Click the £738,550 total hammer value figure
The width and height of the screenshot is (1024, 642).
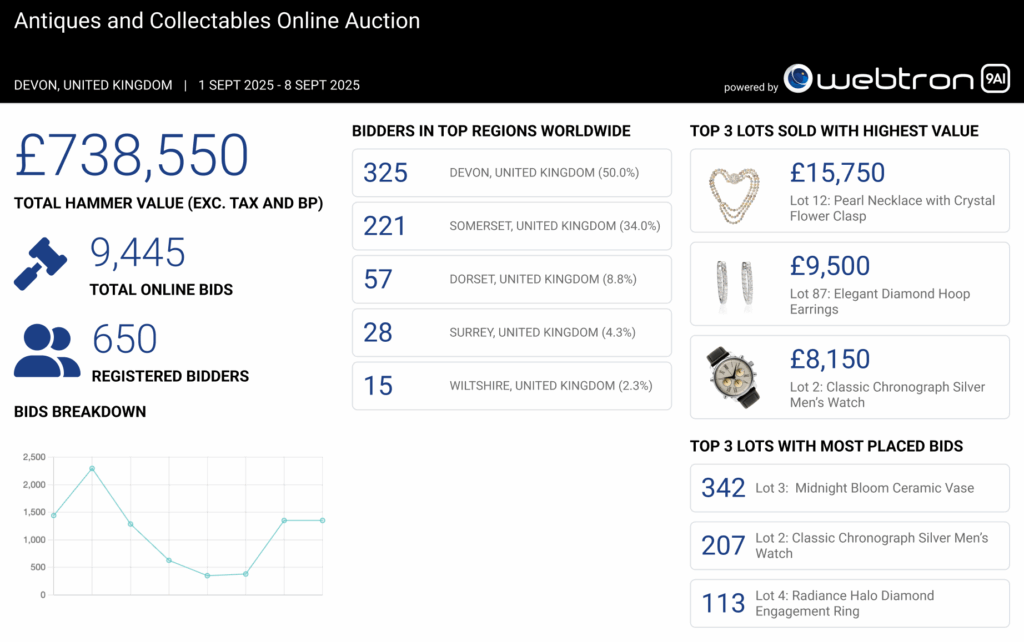coord(131,156)
